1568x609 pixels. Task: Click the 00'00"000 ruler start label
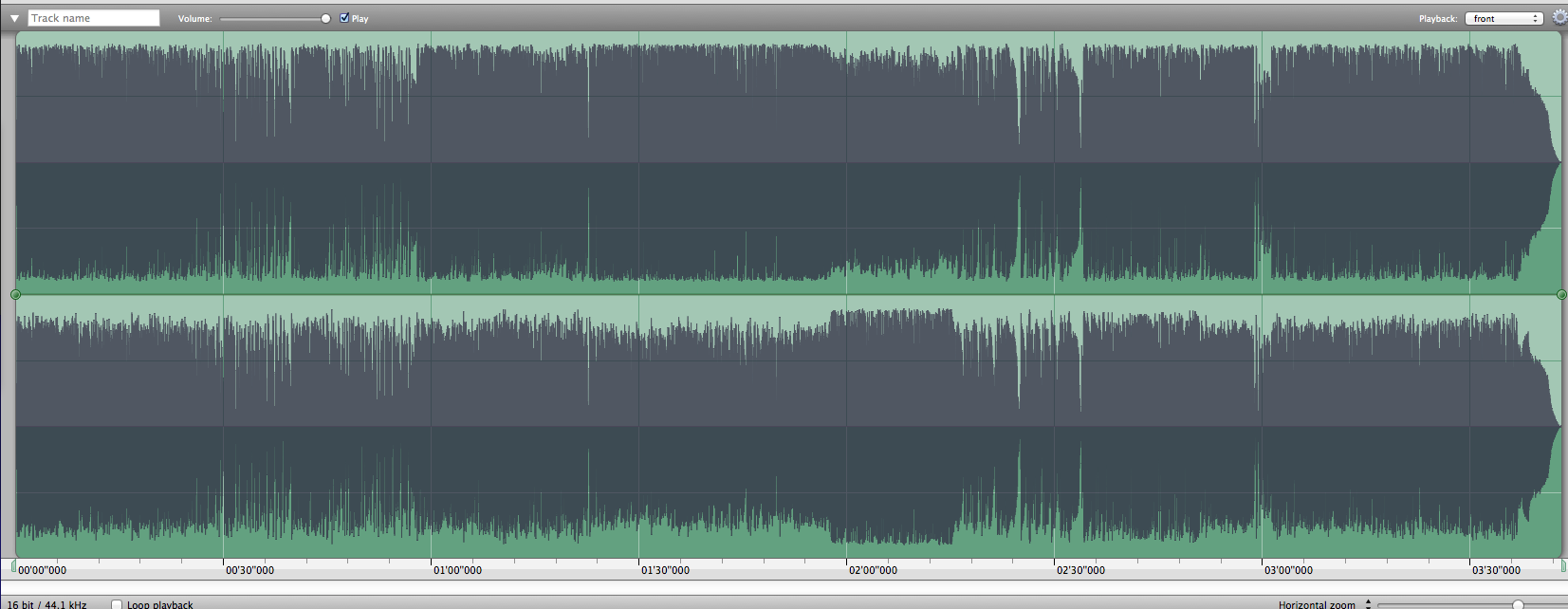42,570
